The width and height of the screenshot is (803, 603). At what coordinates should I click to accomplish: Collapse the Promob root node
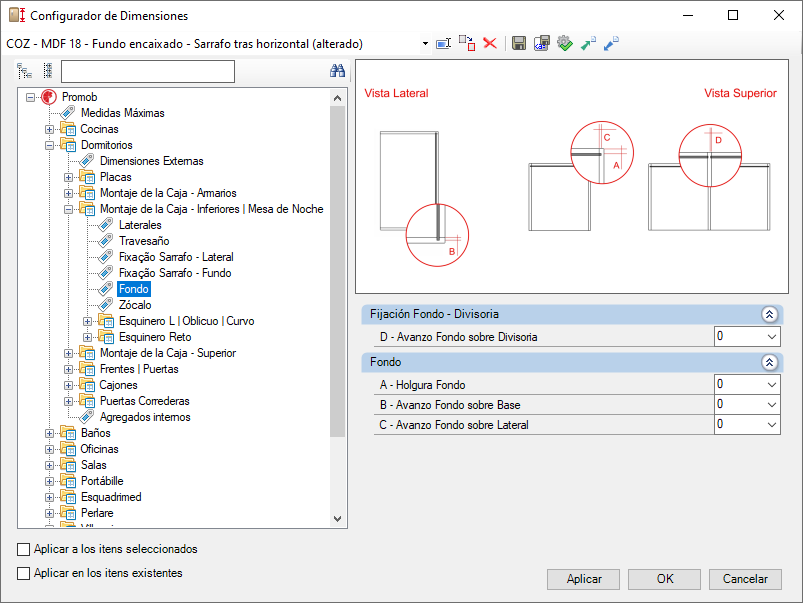[31, 97]
